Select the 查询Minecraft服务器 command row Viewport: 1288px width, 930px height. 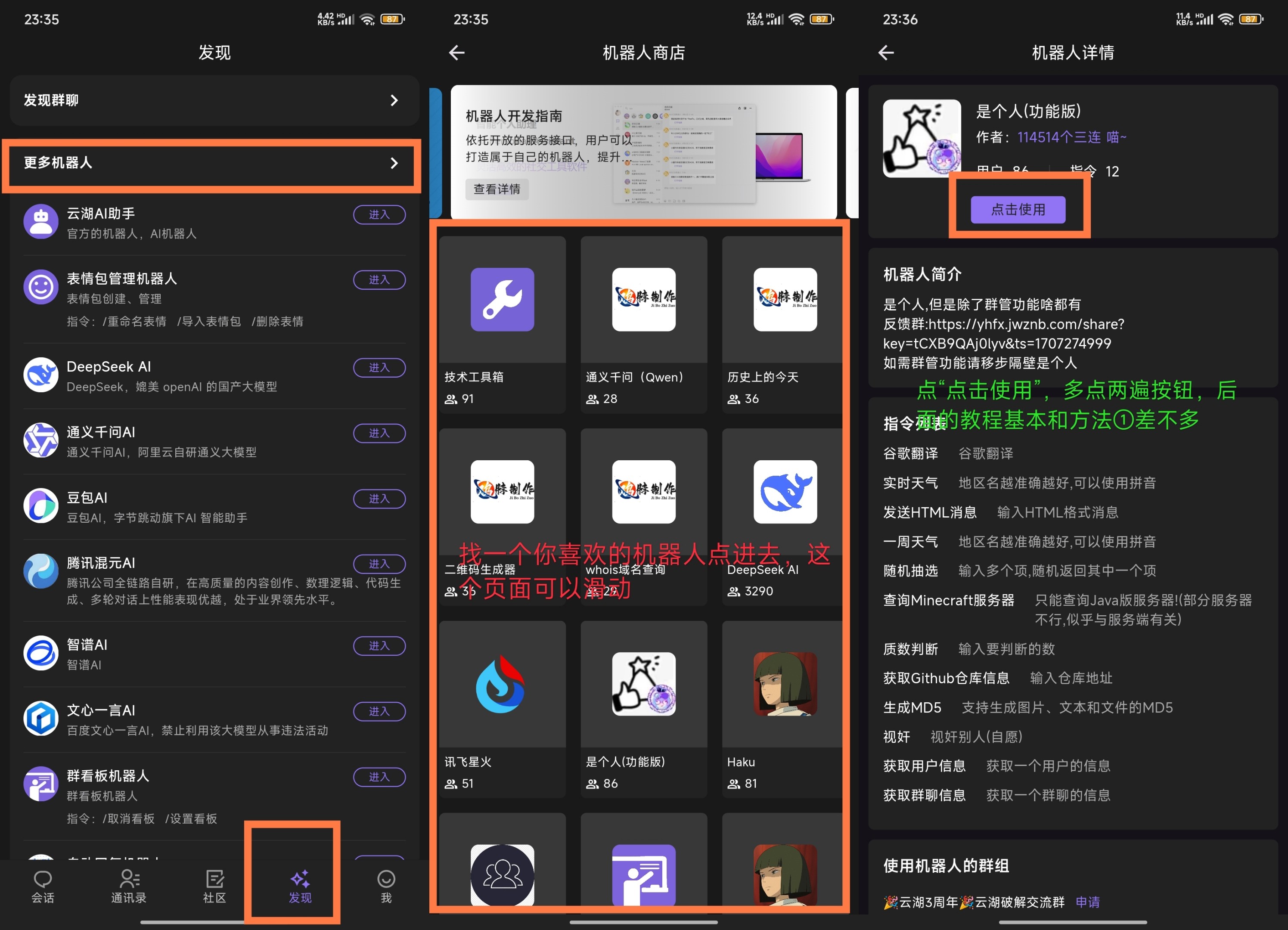pos(1072,610)
